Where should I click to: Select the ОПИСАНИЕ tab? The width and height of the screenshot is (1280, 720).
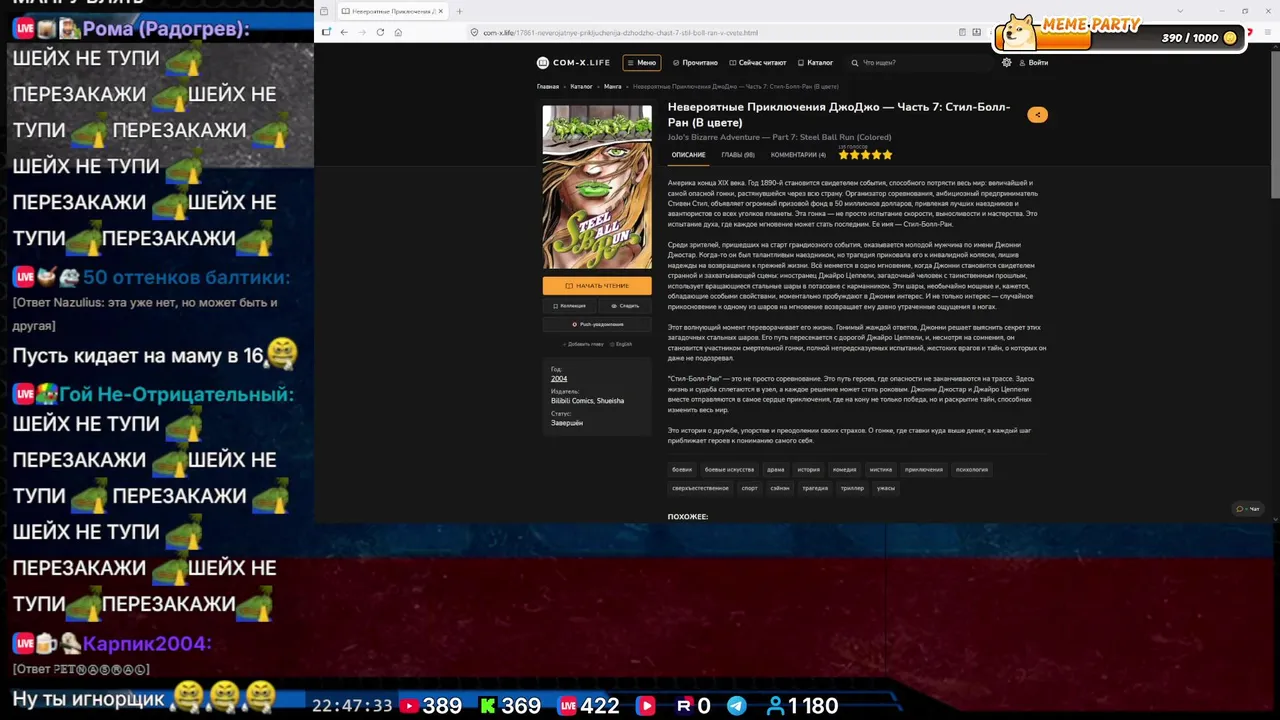coord(688,155)
